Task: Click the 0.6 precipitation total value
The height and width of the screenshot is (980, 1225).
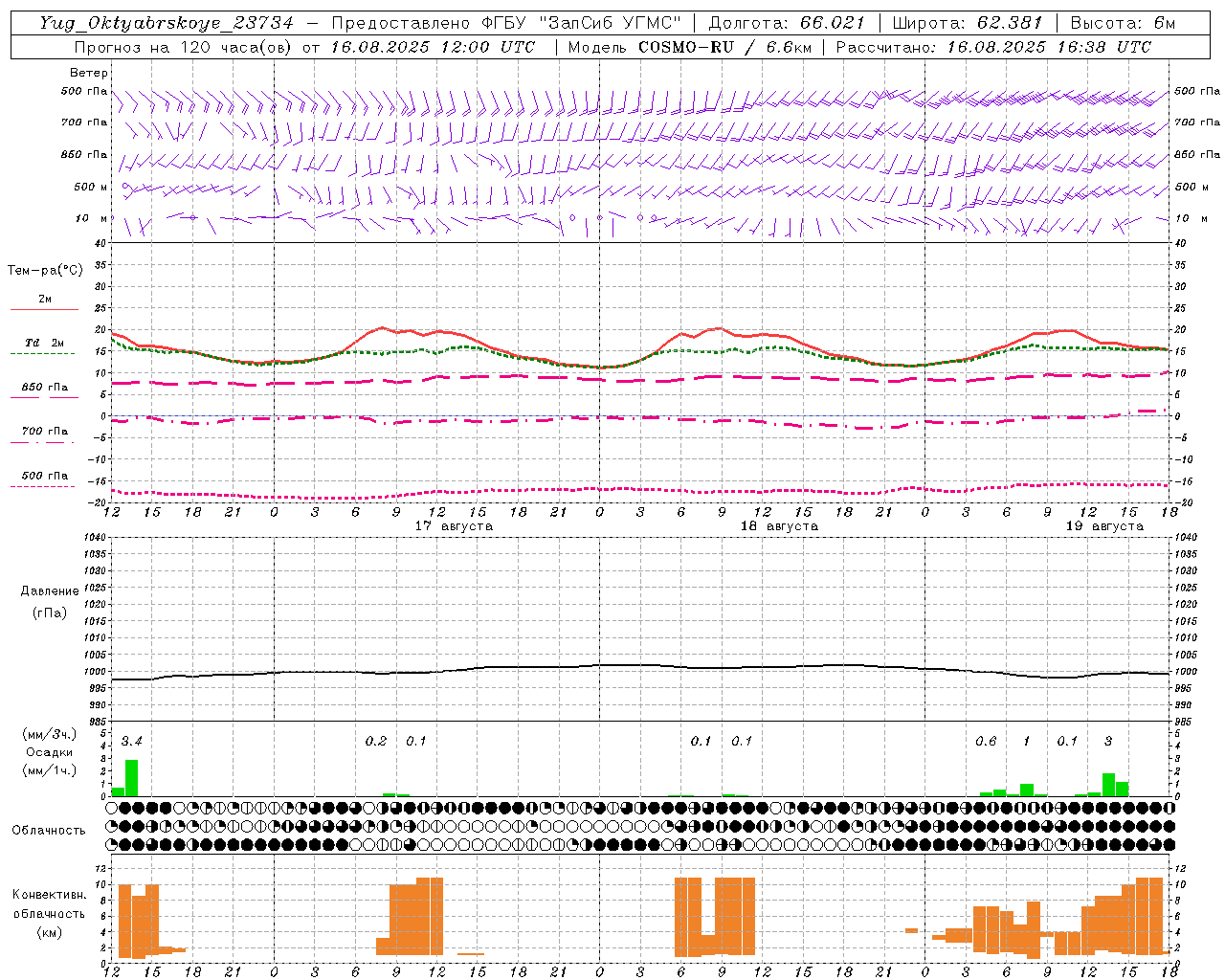Action: tap(986, 741)
